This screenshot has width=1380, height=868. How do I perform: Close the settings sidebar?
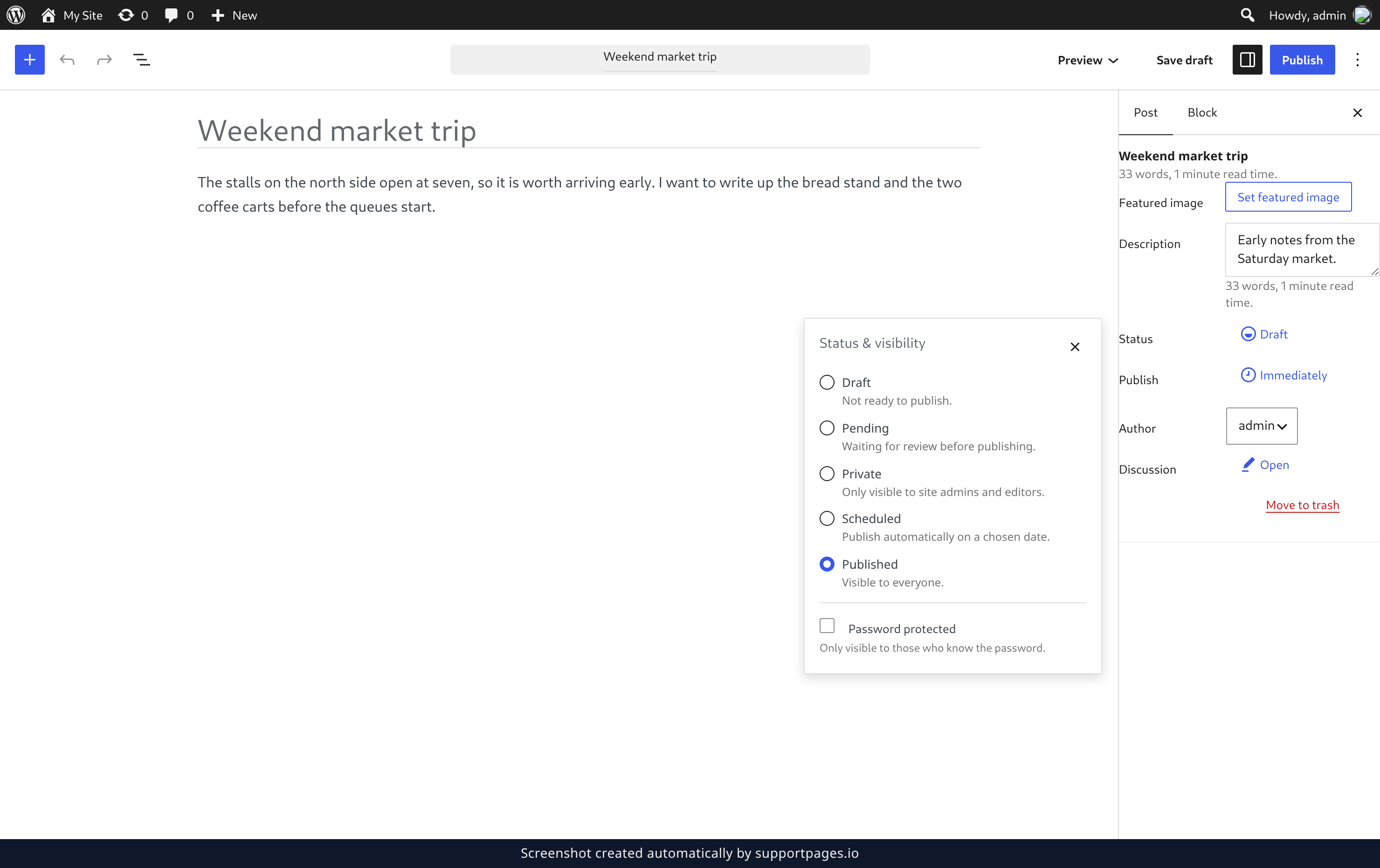[1357, 113]
